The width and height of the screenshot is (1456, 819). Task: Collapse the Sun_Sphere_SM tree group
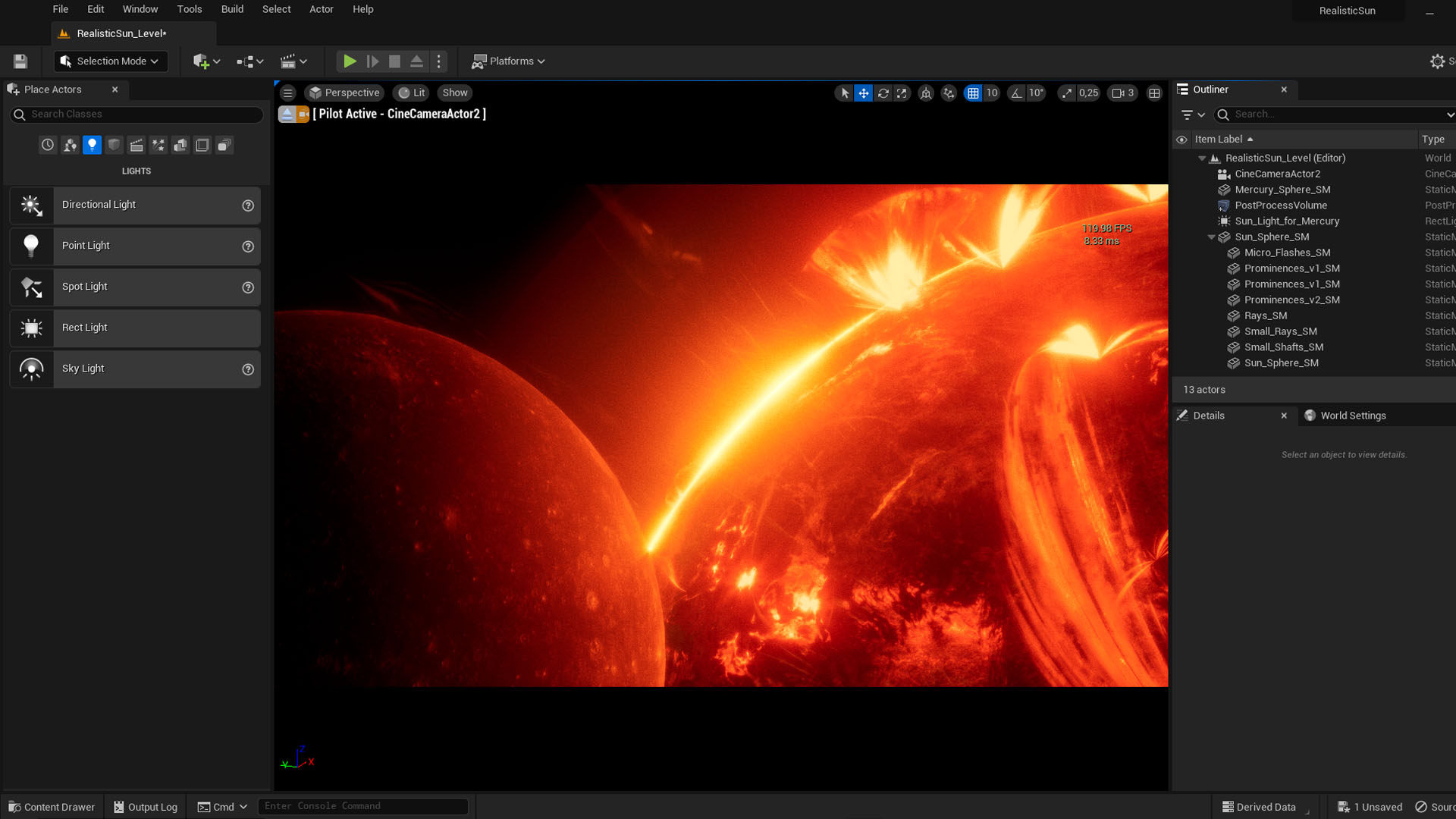[x=1211, y=237]
